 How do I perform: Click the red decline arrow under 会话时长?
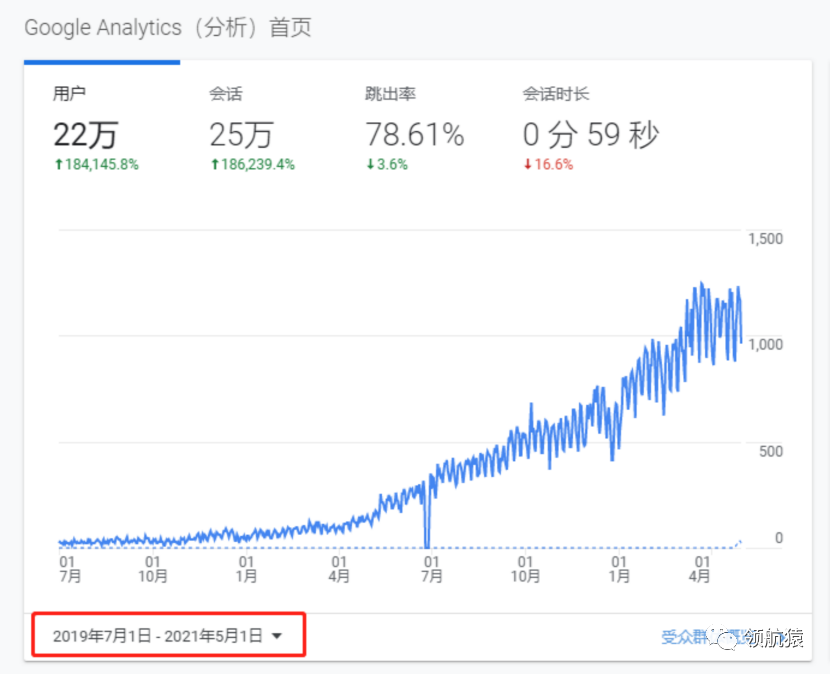point(527,163)
